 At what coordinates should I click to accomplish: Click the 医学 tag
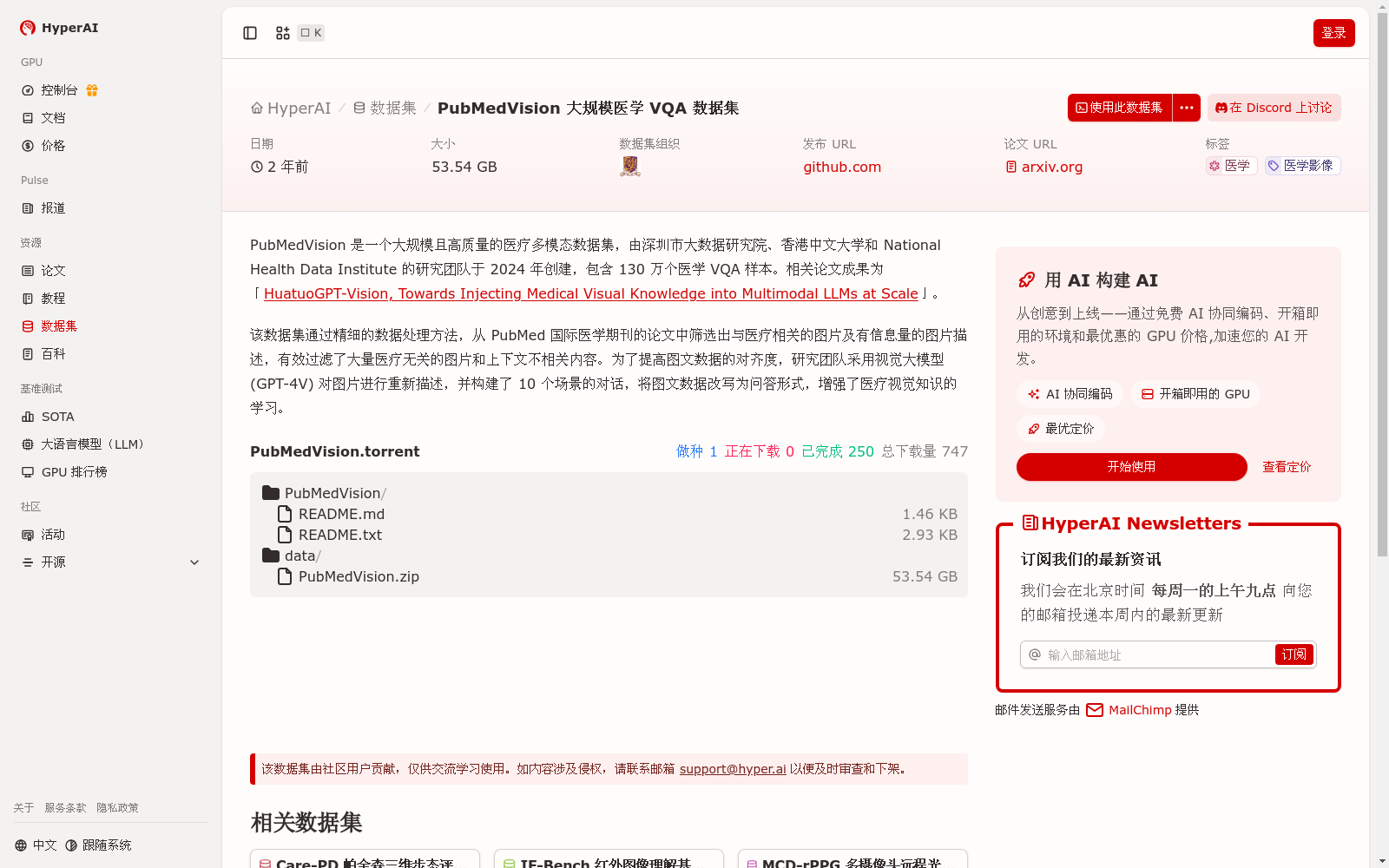(x=1231, y=166)
